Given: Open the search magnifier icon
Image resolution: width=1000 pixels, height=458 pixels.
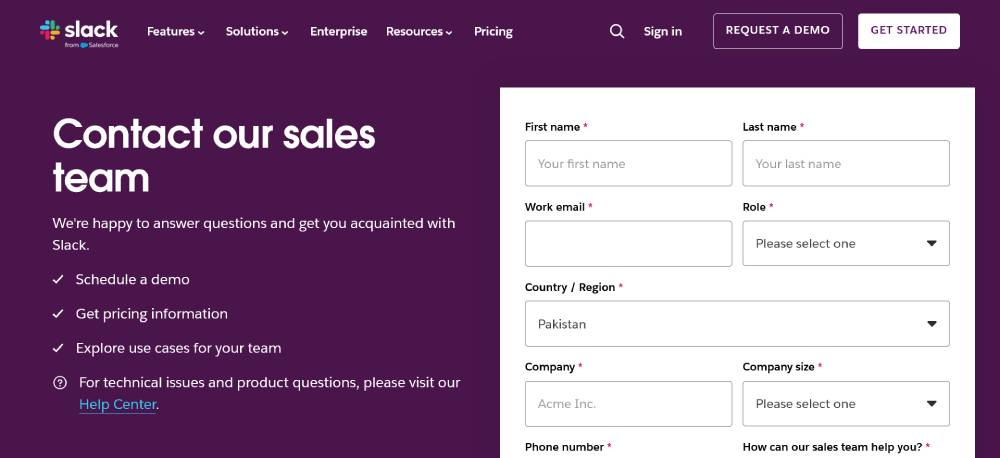Looking at the screenshot, I should tap(617, 31).
